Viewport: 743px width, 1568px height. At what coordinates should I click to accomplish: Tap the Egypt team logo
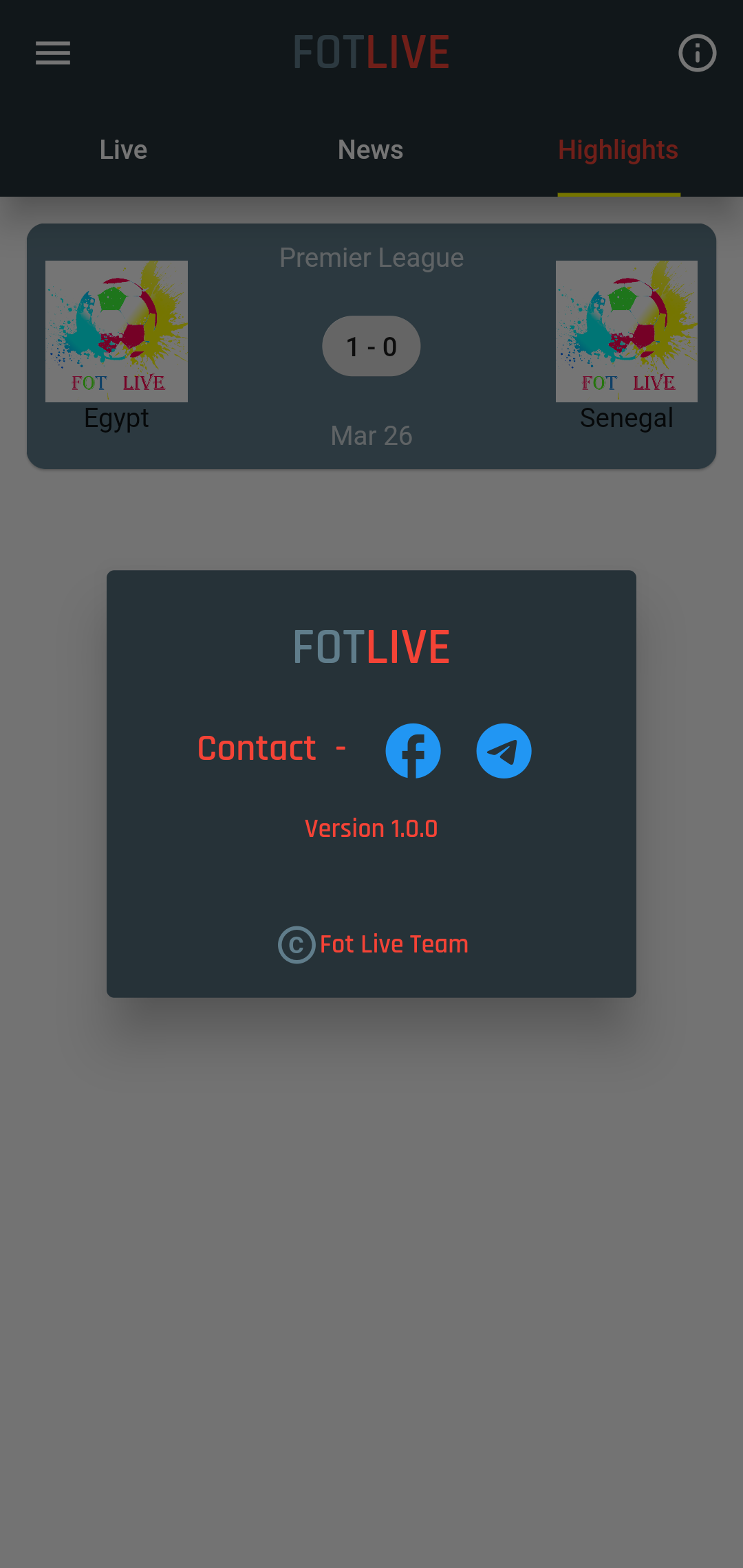click(116, 331)
